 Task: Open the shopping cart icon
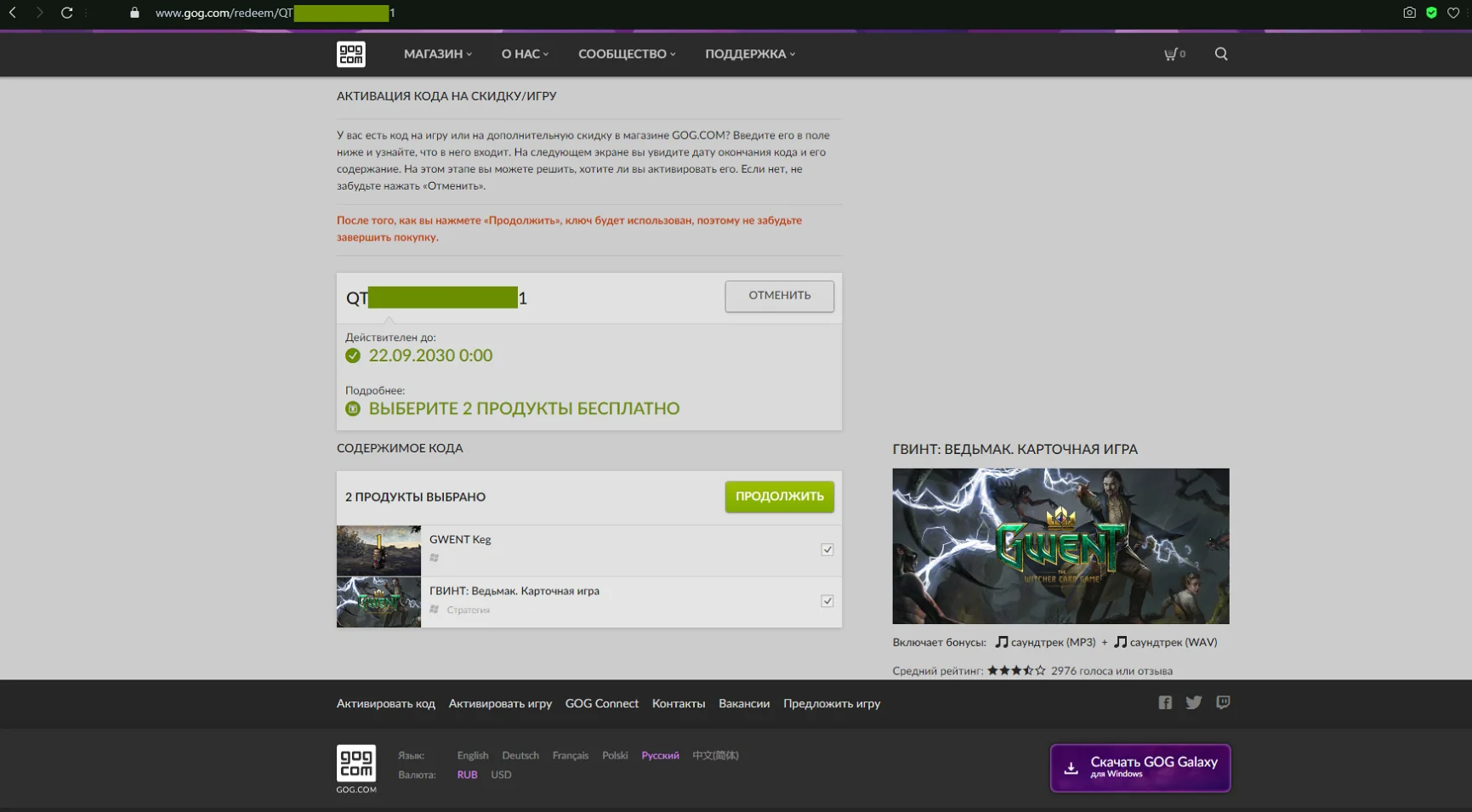(1173, 54)
